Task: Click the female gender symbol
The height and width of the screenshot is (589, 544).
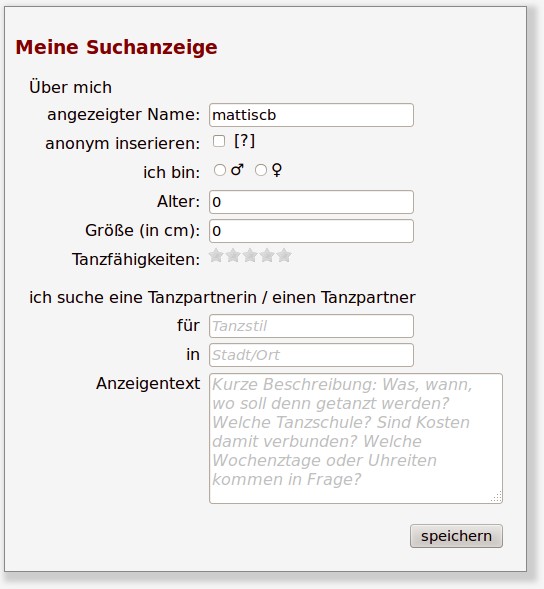Action: (277, 170)
